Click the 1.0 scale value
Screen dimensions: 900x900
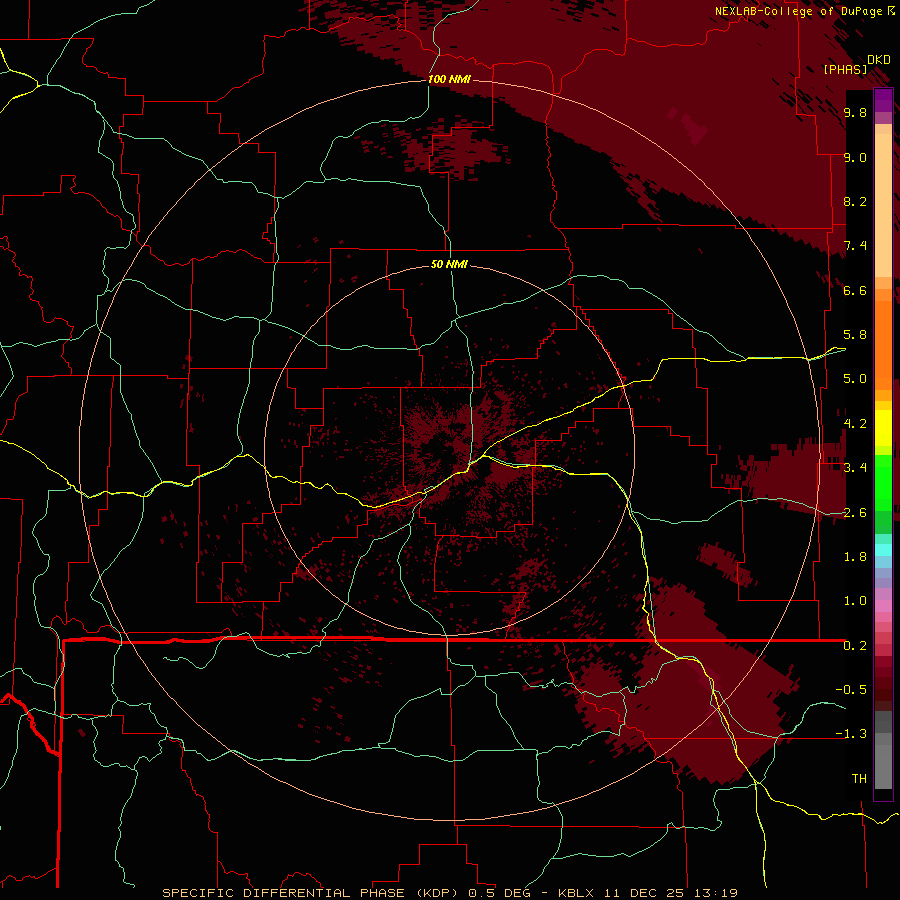tap(855, 601)
